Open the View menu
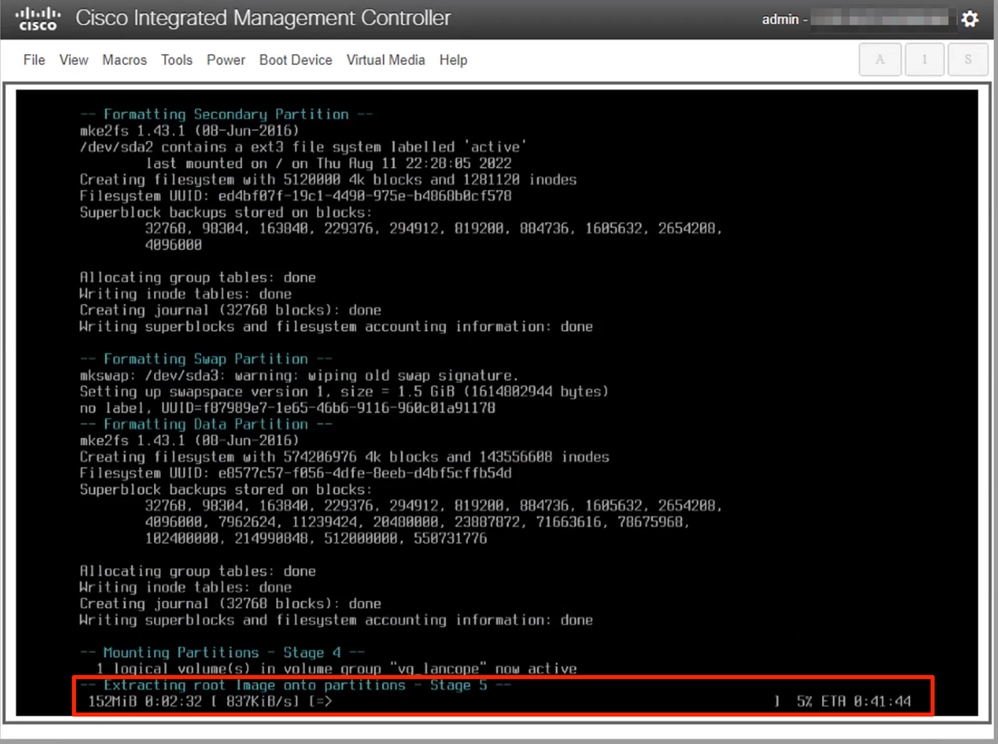The width and height of the screenshot is (998, 744). click(74, 60)
